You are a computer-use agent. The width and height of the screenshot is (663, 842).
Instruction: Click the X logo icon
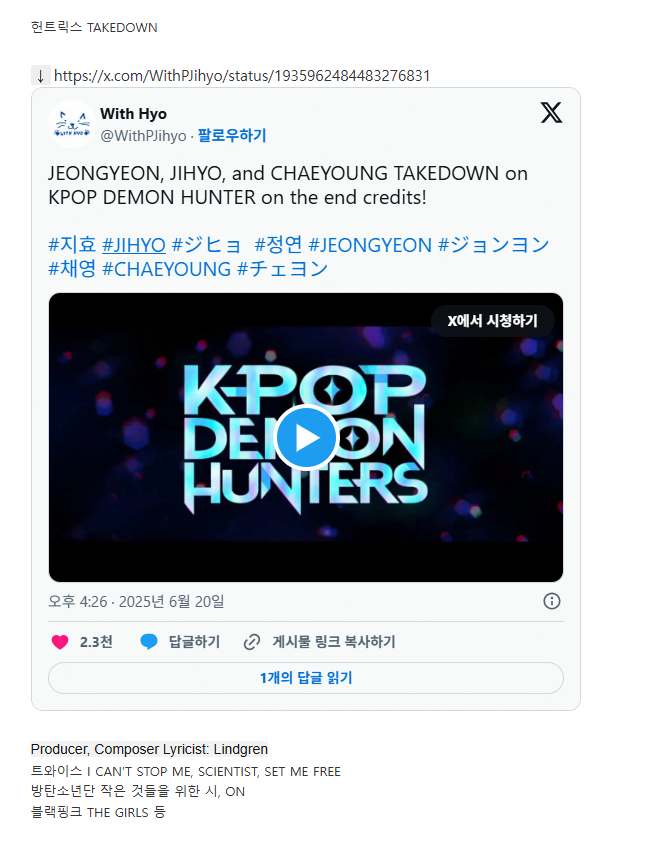pyautogui.click(x=551, y=113)
